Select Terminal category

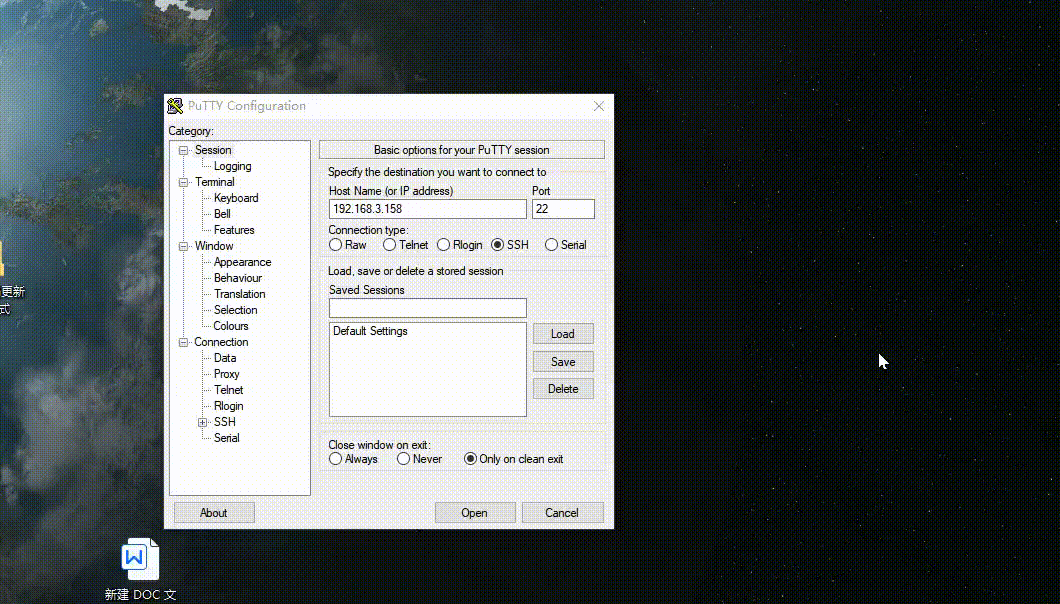pos(215,182)
